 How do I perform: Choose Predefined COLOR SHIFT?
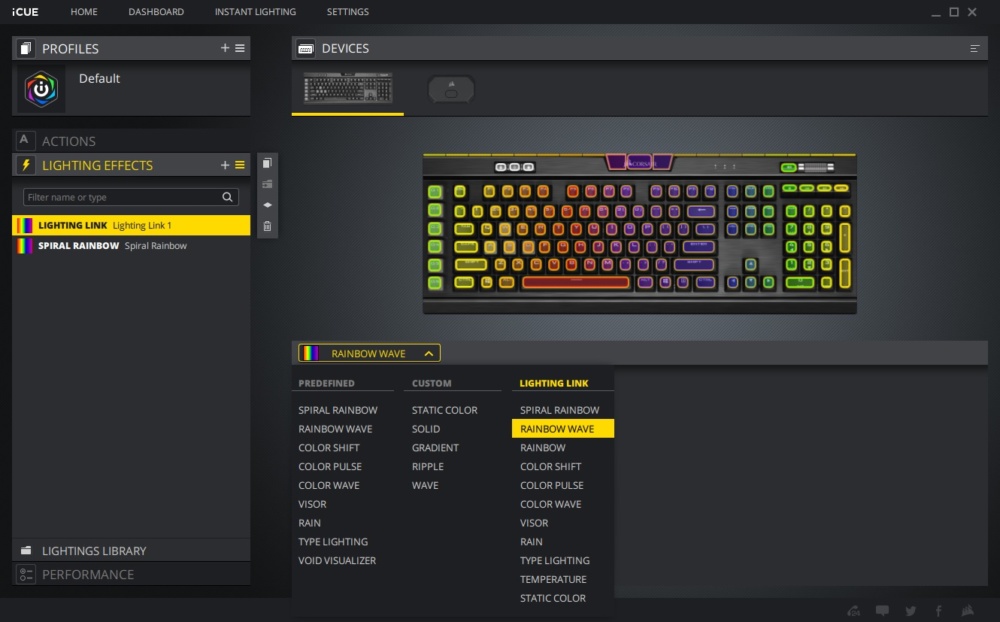point(328,447)
